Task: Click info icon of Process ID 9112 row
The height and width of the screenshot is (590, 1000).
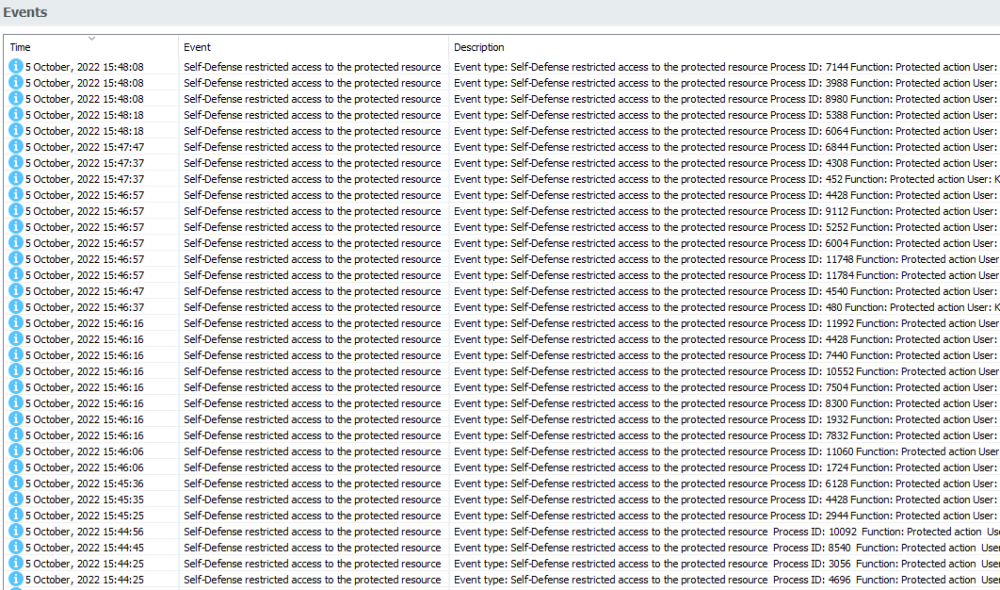Action: point(16,210)
